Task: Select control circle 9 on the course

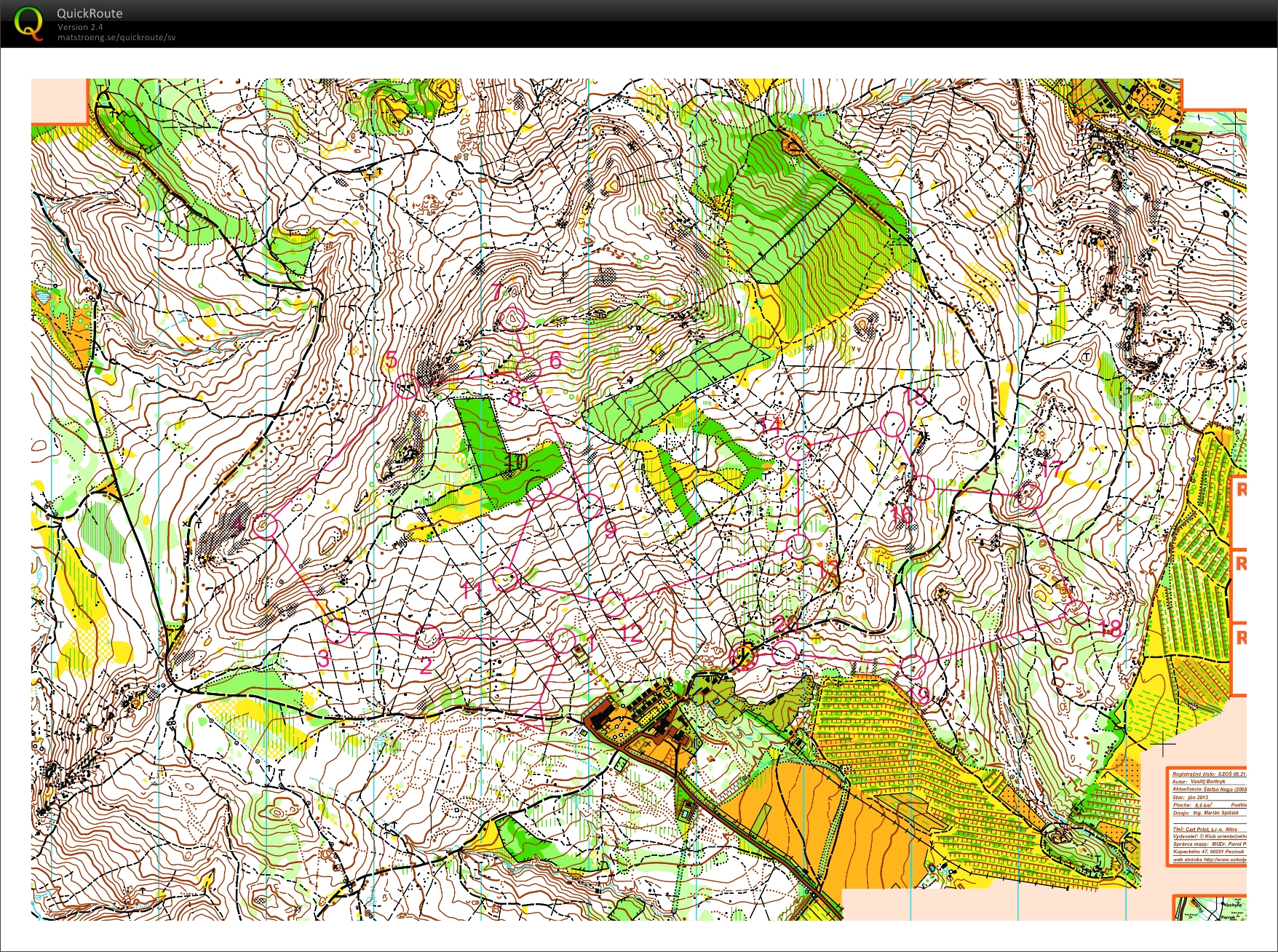Action: 590,505
